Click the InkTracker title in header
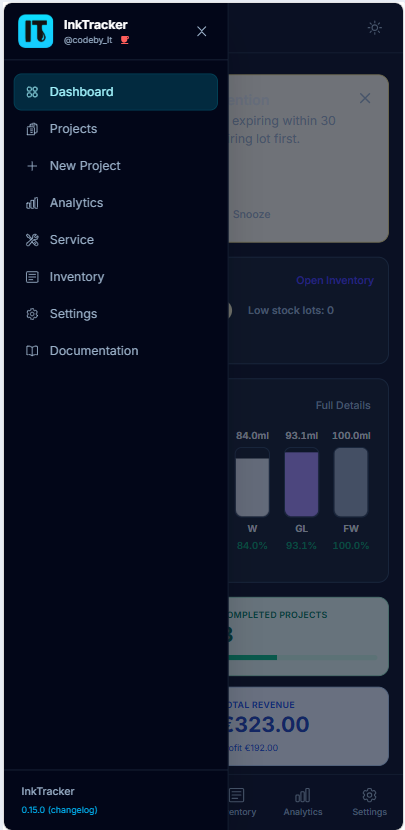405x830 pixels. 95,25
